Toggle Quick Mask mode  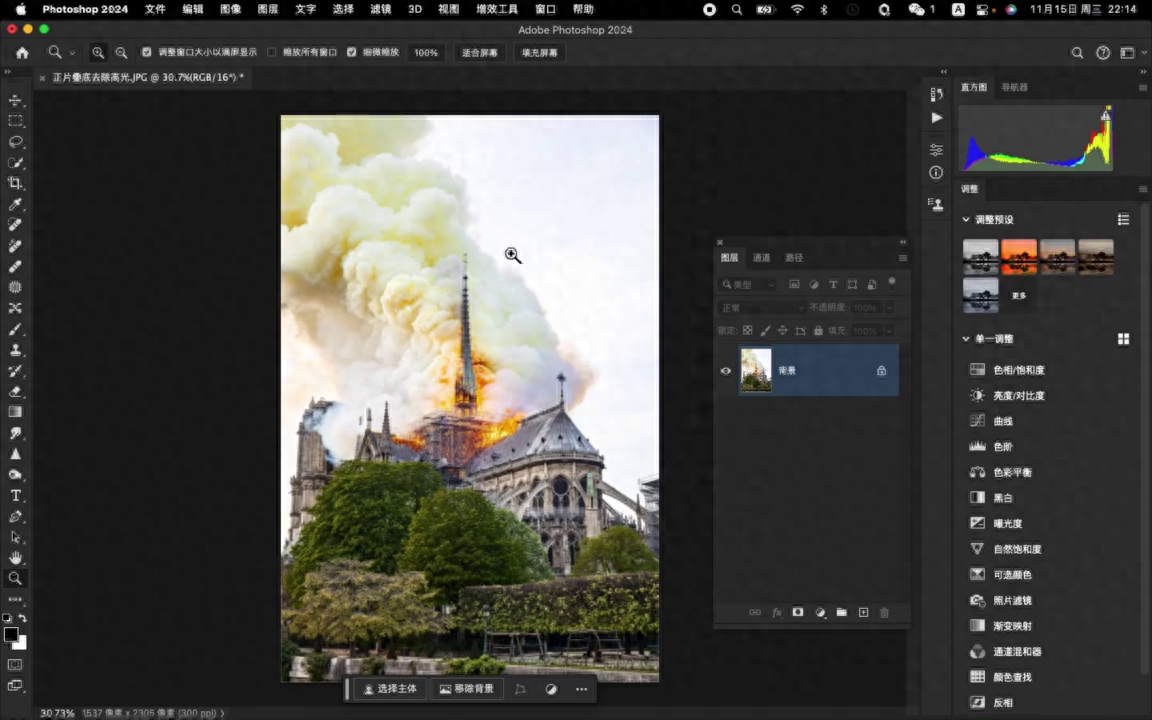(x=15, y=664)
